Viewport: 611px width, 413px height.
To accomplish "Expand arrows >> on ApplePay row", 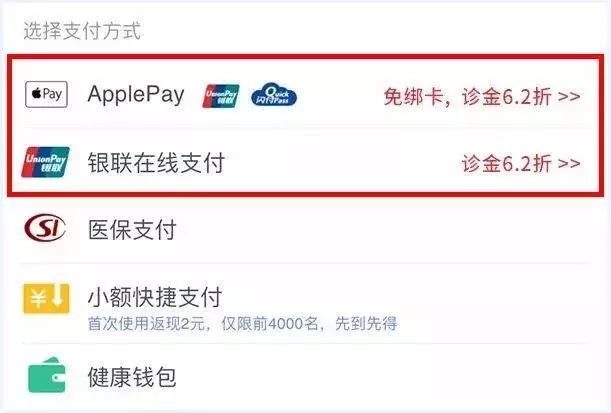I will [569, 97].
